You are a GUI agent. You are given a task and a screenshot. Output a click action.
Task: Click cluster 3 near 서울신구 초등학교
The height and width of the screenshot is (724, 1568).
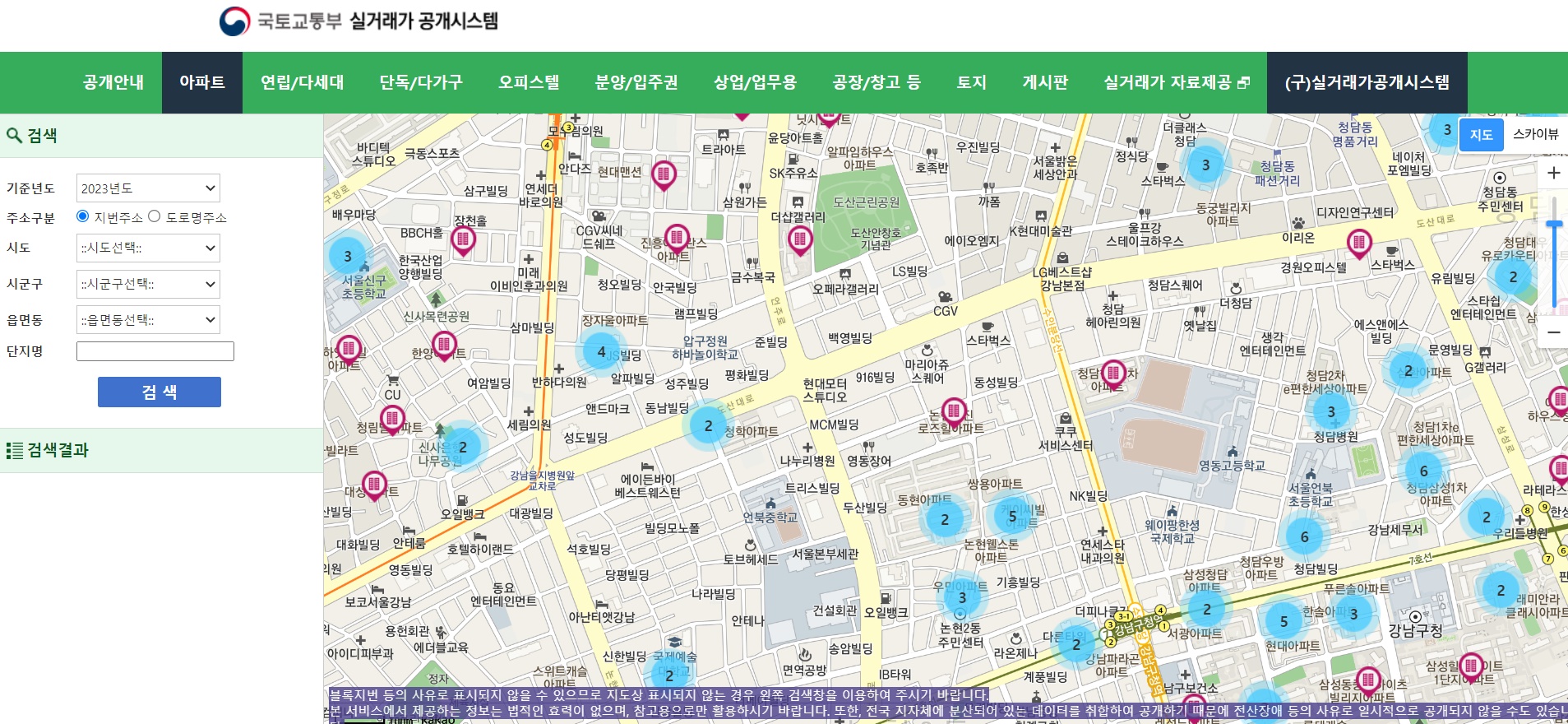point(348,256)
